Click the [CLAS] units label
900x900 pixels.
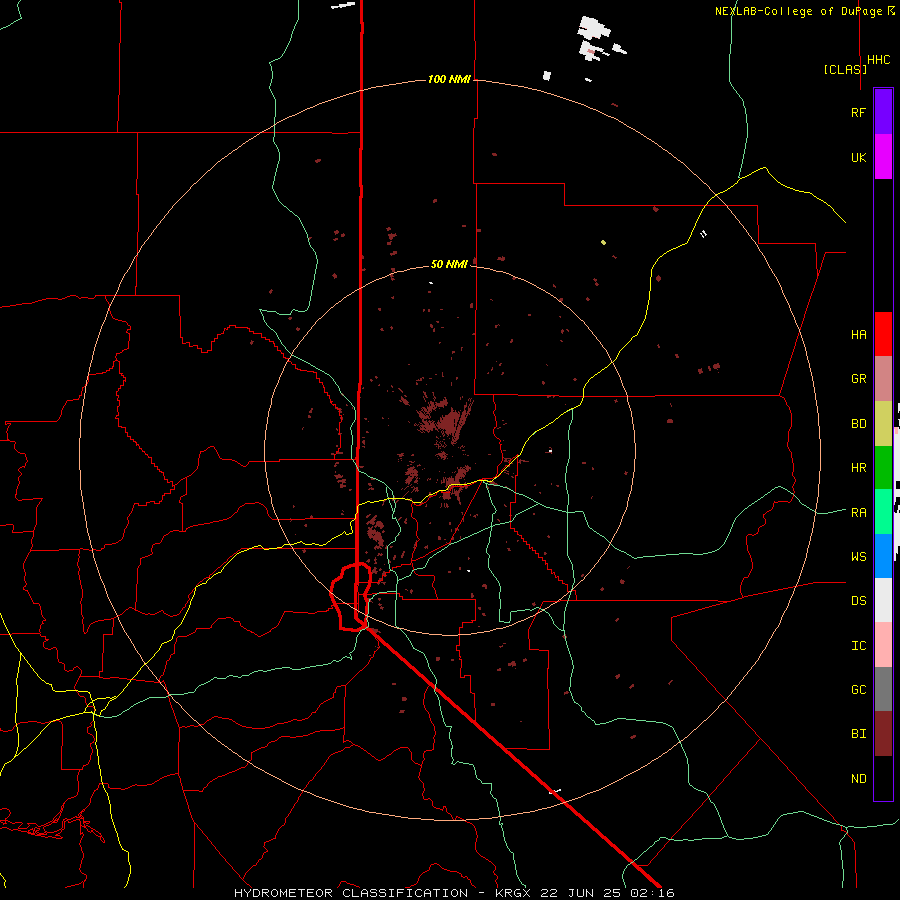pos(845,69)
